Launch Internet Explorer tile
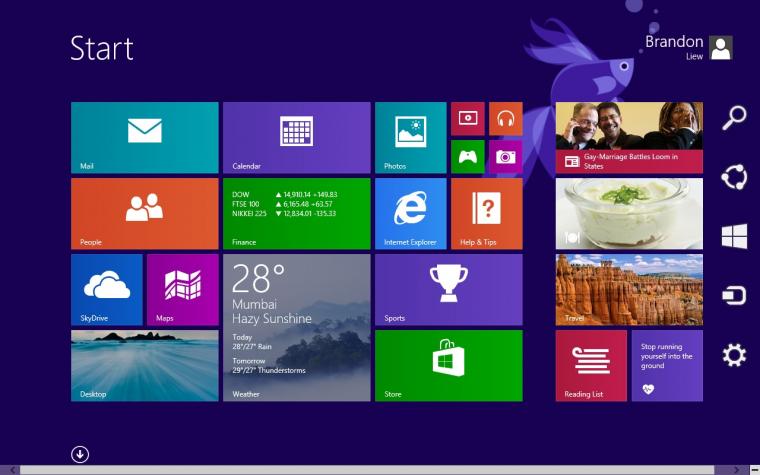 411,213
